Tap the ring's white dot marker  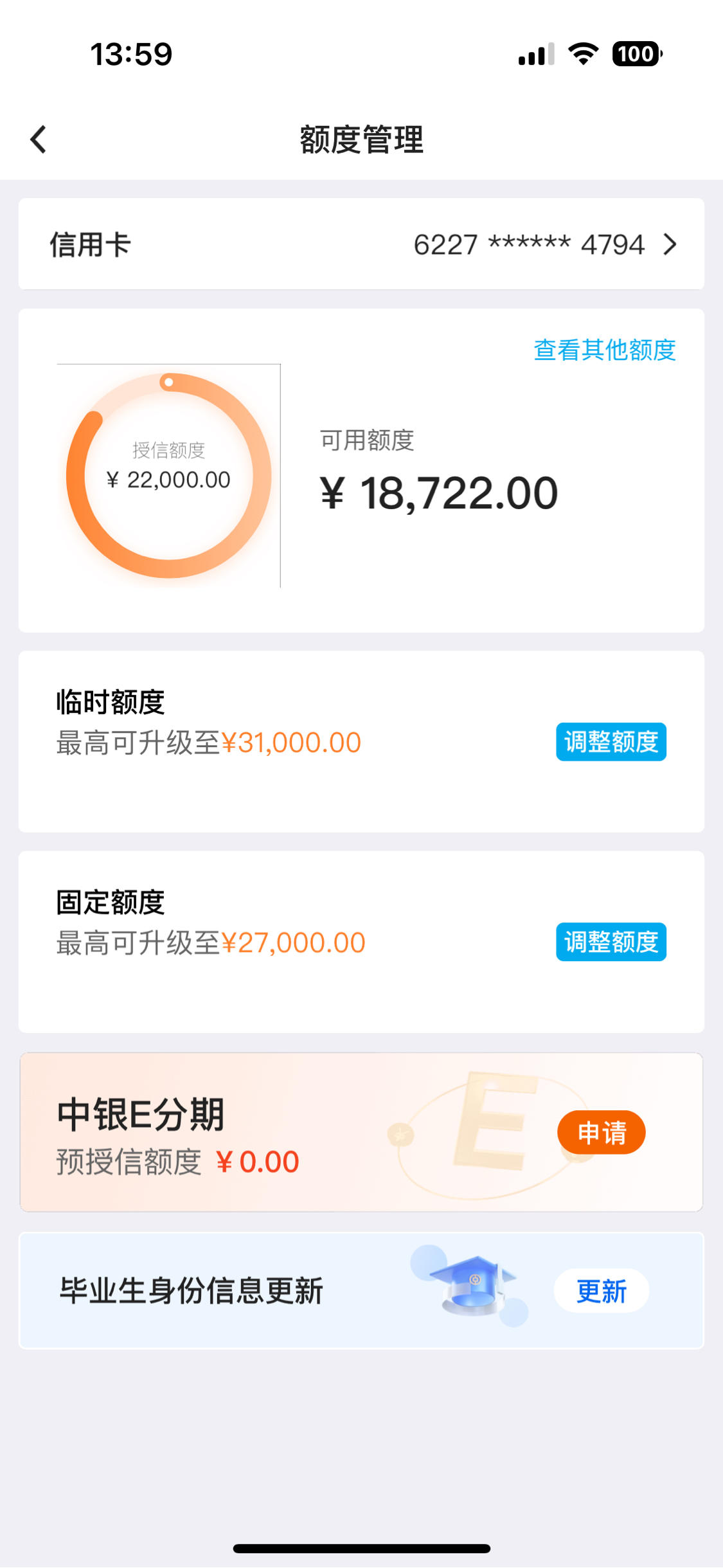(168, 382)
